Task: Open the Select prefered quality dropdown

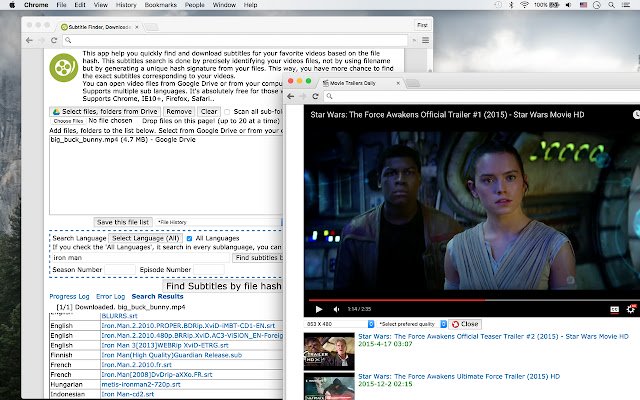Action: [412, 324]
